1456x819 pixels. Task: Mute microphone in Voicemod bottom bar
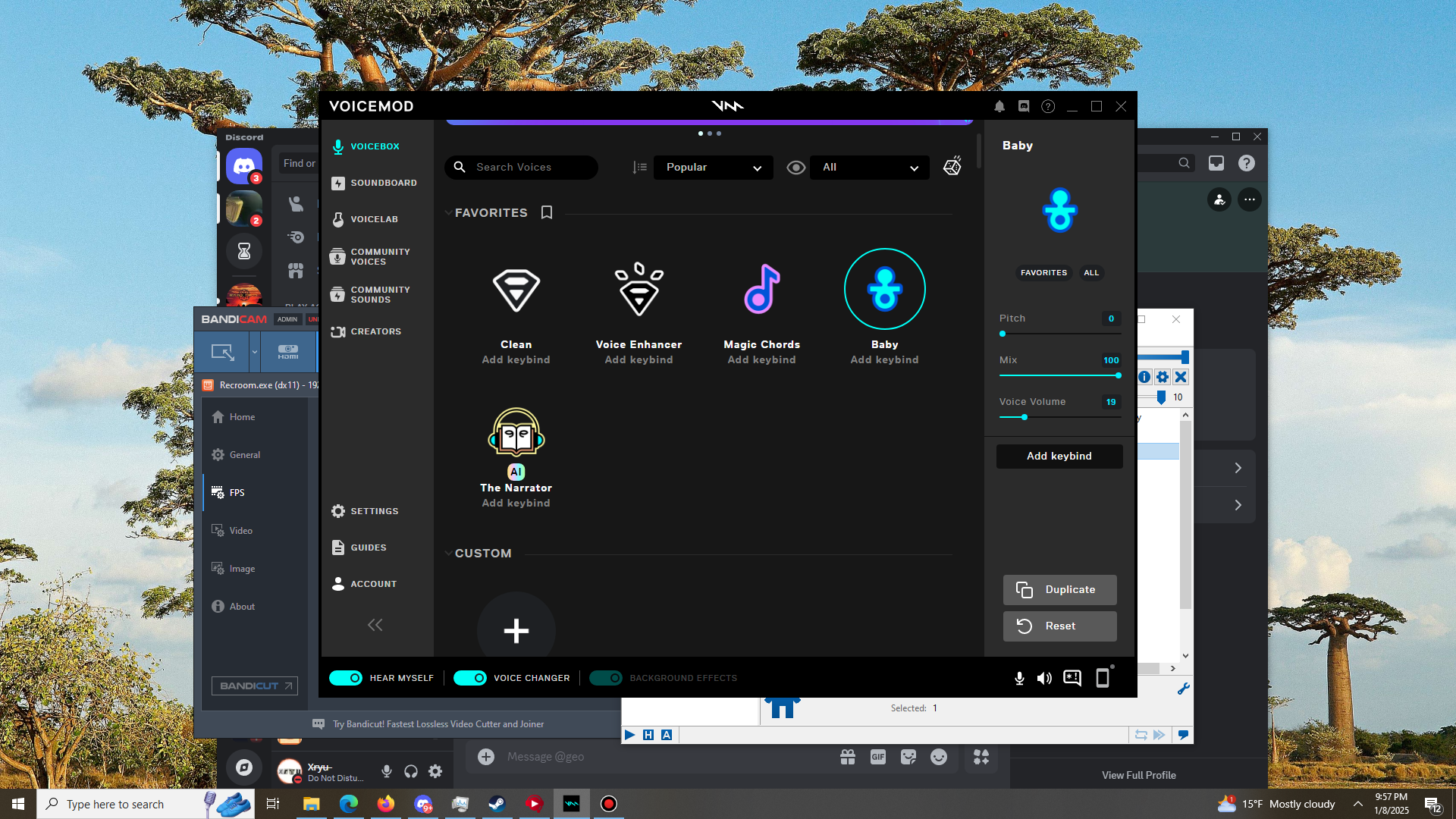(1019, 679)
